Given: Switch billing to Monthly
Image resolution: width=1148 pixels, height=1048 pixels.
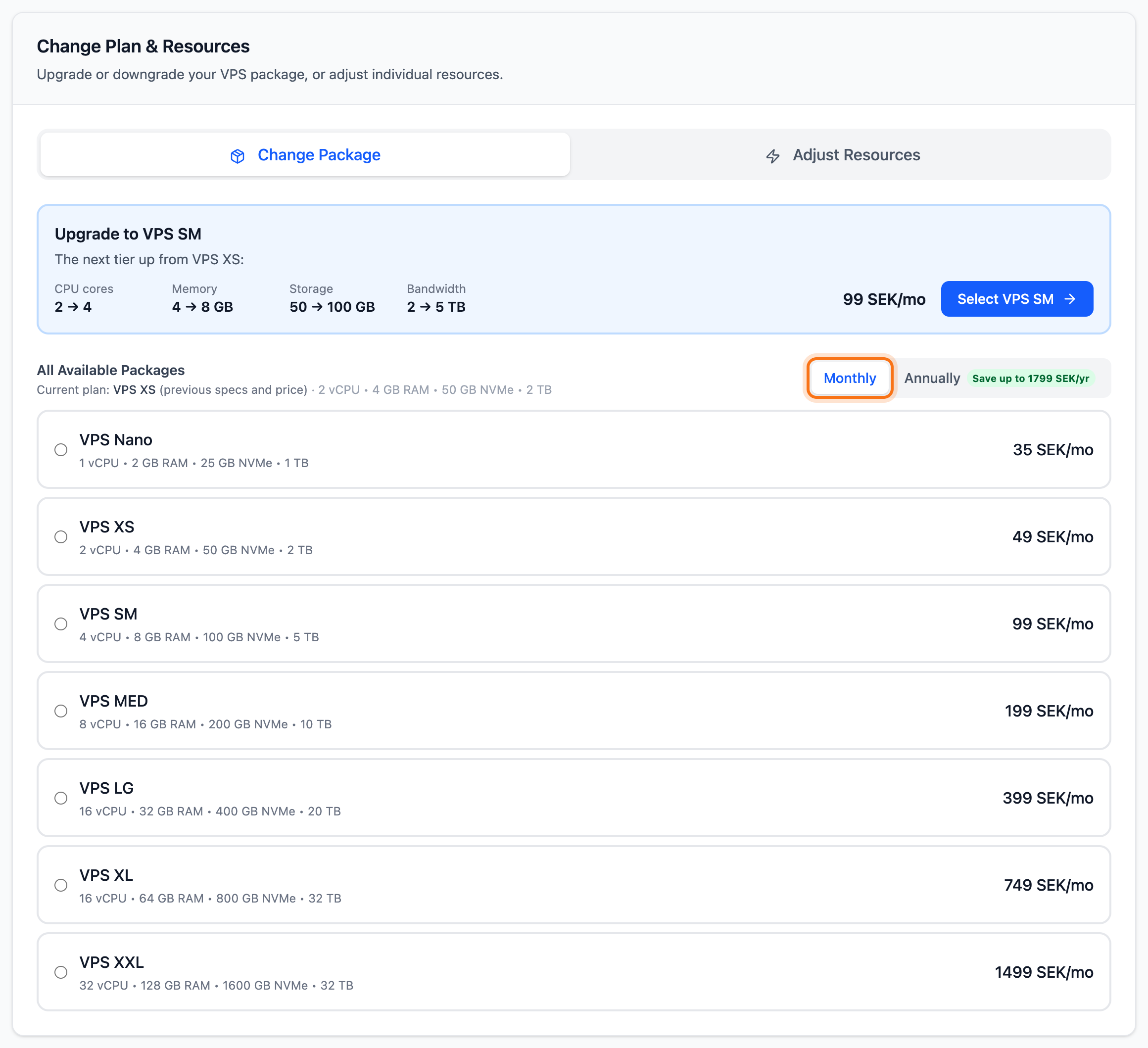Looking at the screenshot, I should [850, 378].
